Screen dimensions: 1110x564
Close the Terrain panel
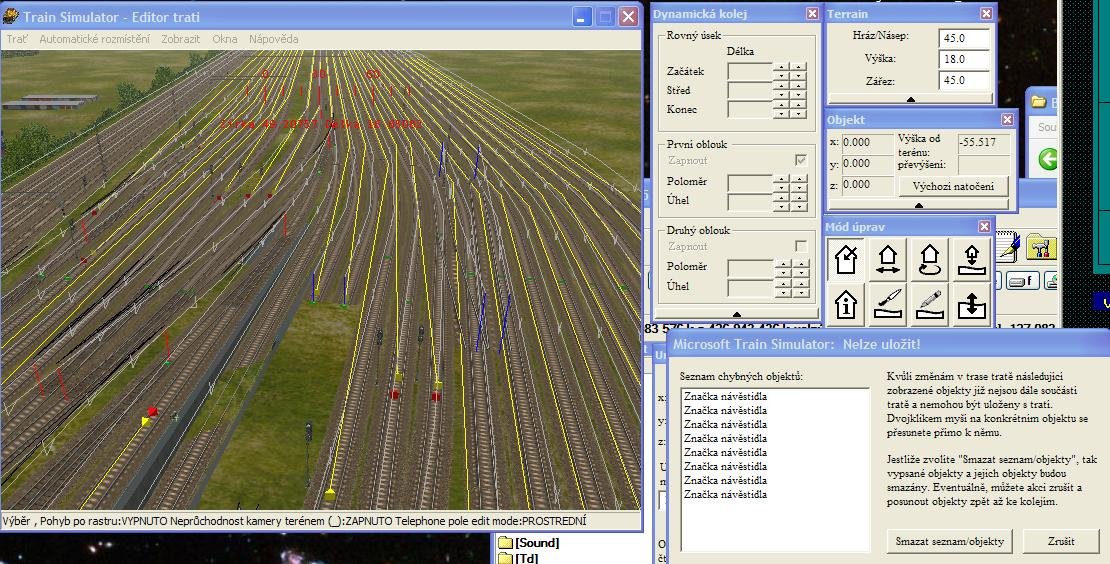point(986,13)
